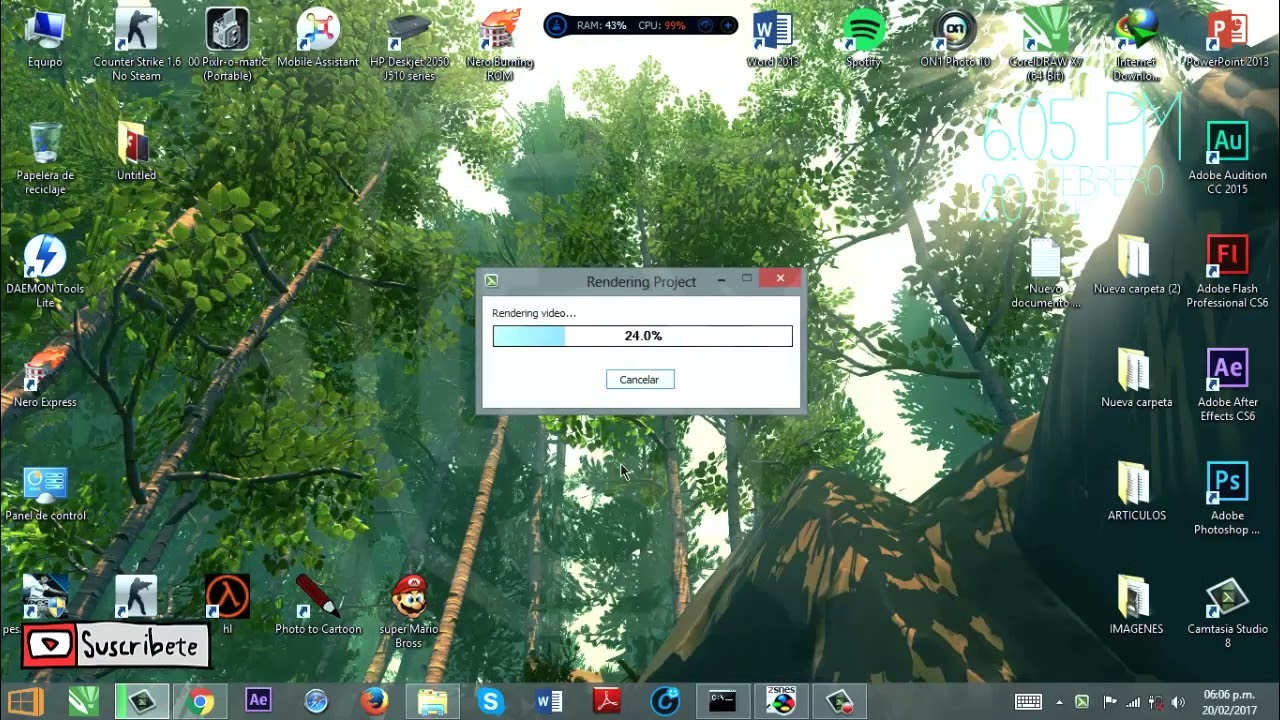
Task: Open the Spotify desktop shortcut
Action: coord(864,30)
